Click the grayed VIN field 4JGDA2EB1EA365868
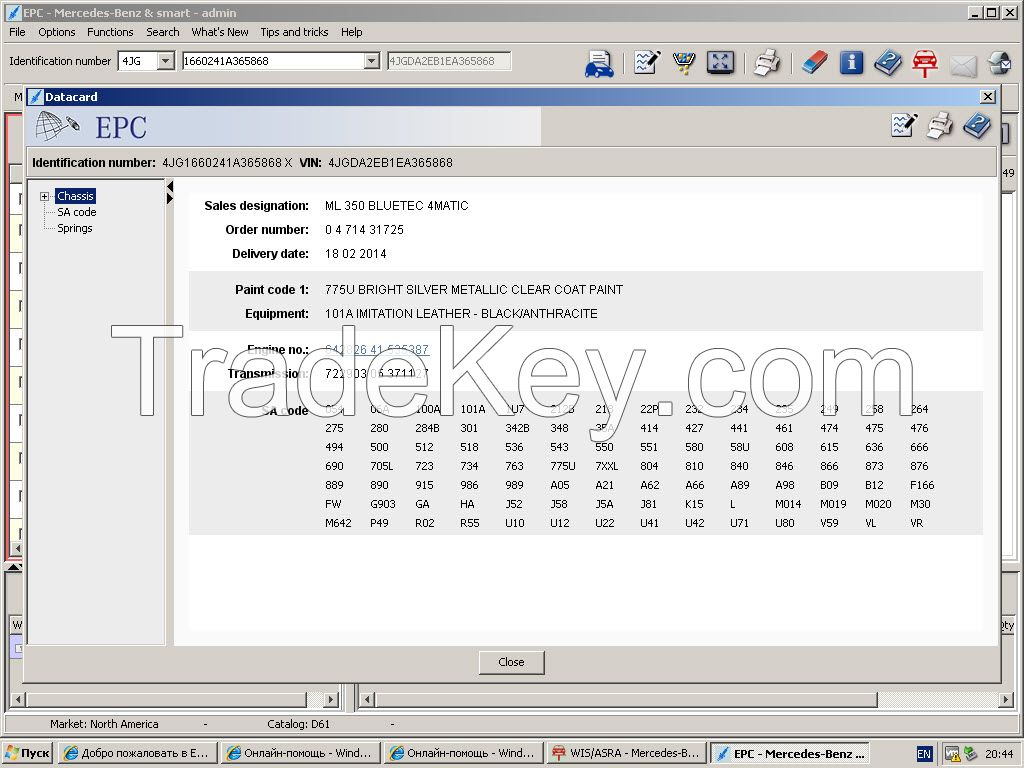This screenshot has width=1024, height=768. pos(449,61)
